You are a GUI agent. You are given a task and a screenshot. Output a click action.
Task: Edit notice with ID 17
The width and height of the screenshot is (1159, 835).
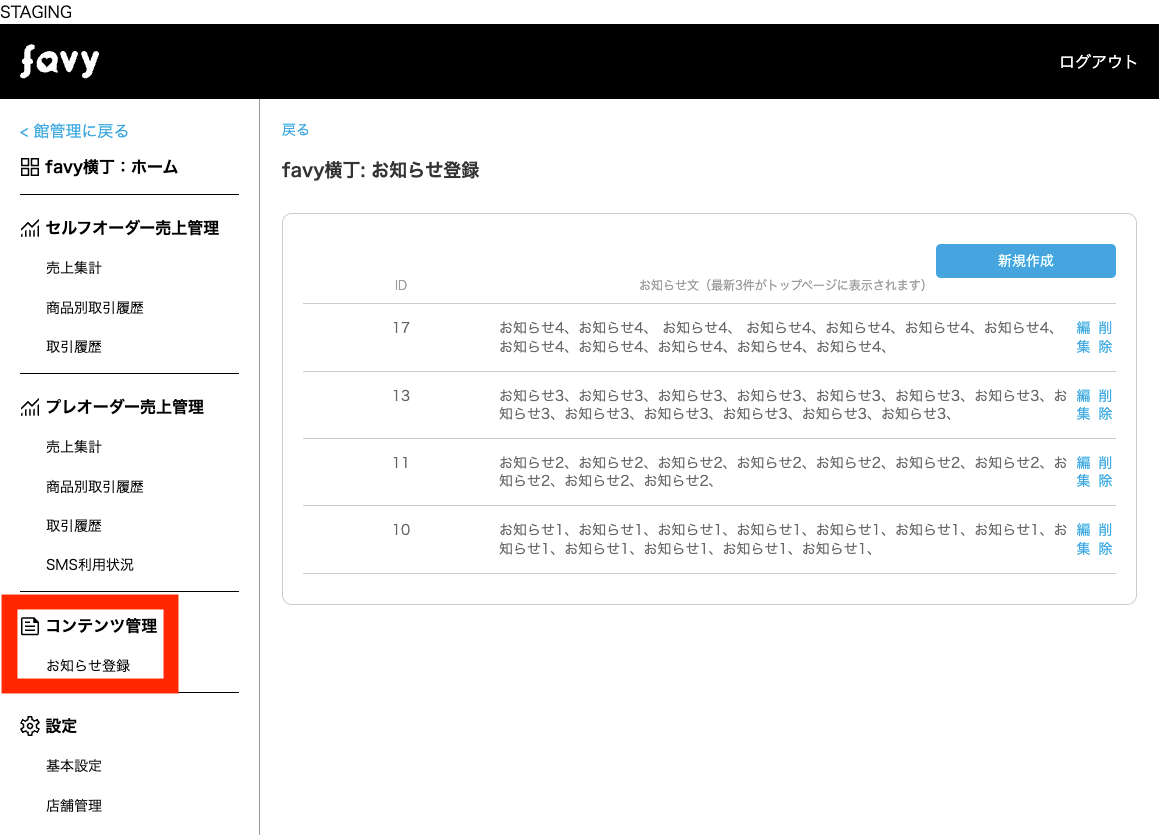tap(1083, 337)
